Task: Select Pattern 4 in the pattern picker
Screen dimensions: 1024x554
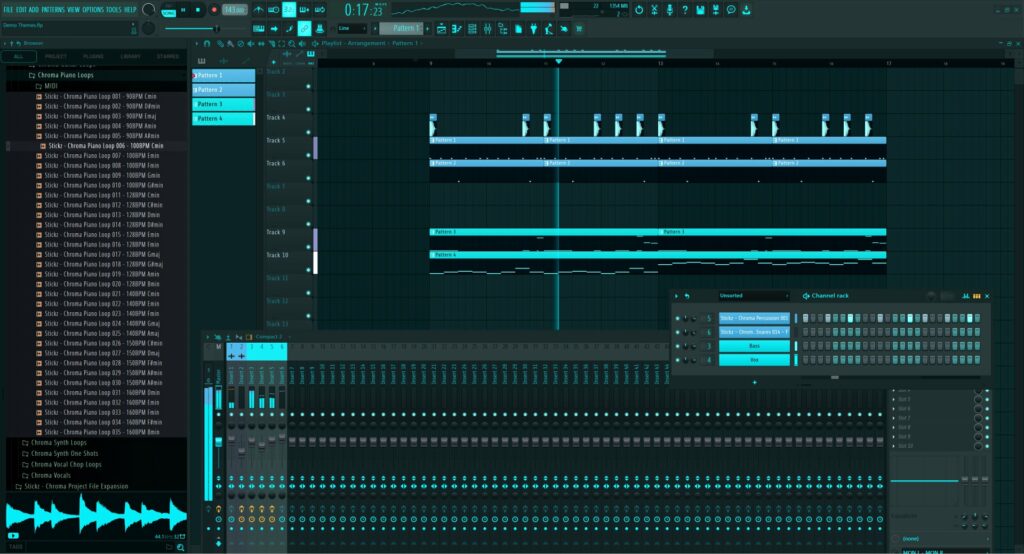Action: [x=223, y=119]
